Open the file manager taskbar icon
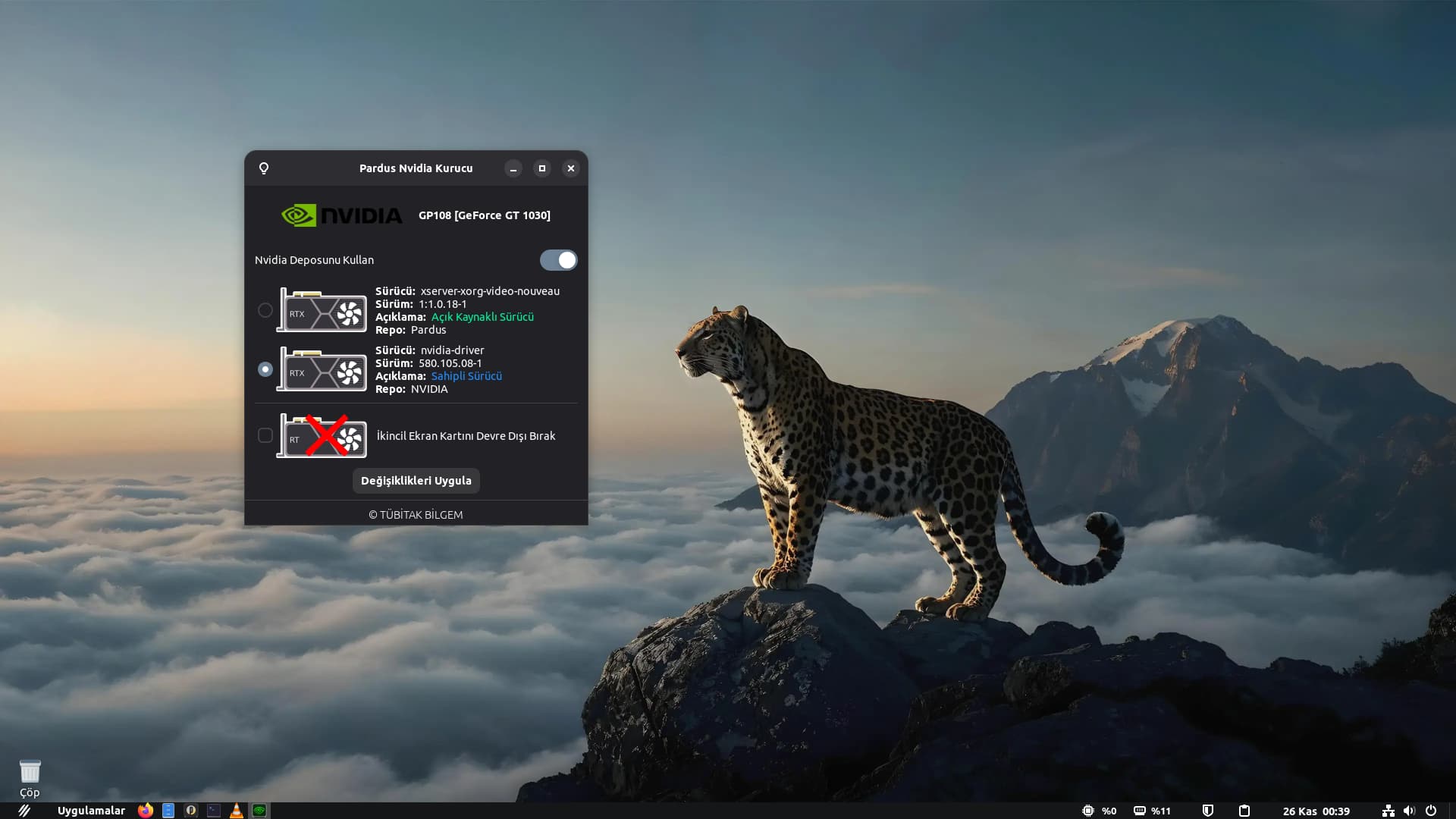This screenshot has height=819, width=1456. pos(168,811)
